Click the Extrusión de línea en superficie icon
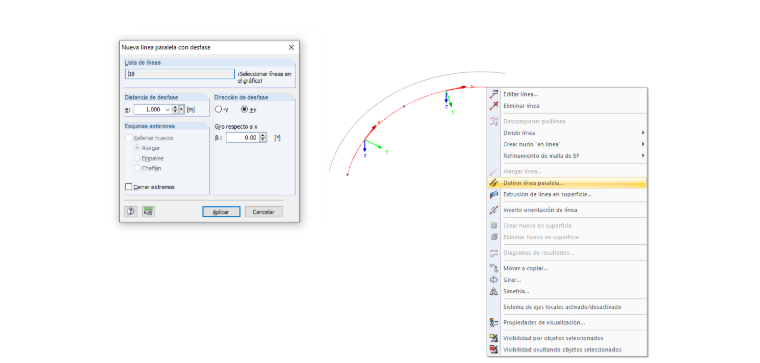 click(x=494, y=194)
